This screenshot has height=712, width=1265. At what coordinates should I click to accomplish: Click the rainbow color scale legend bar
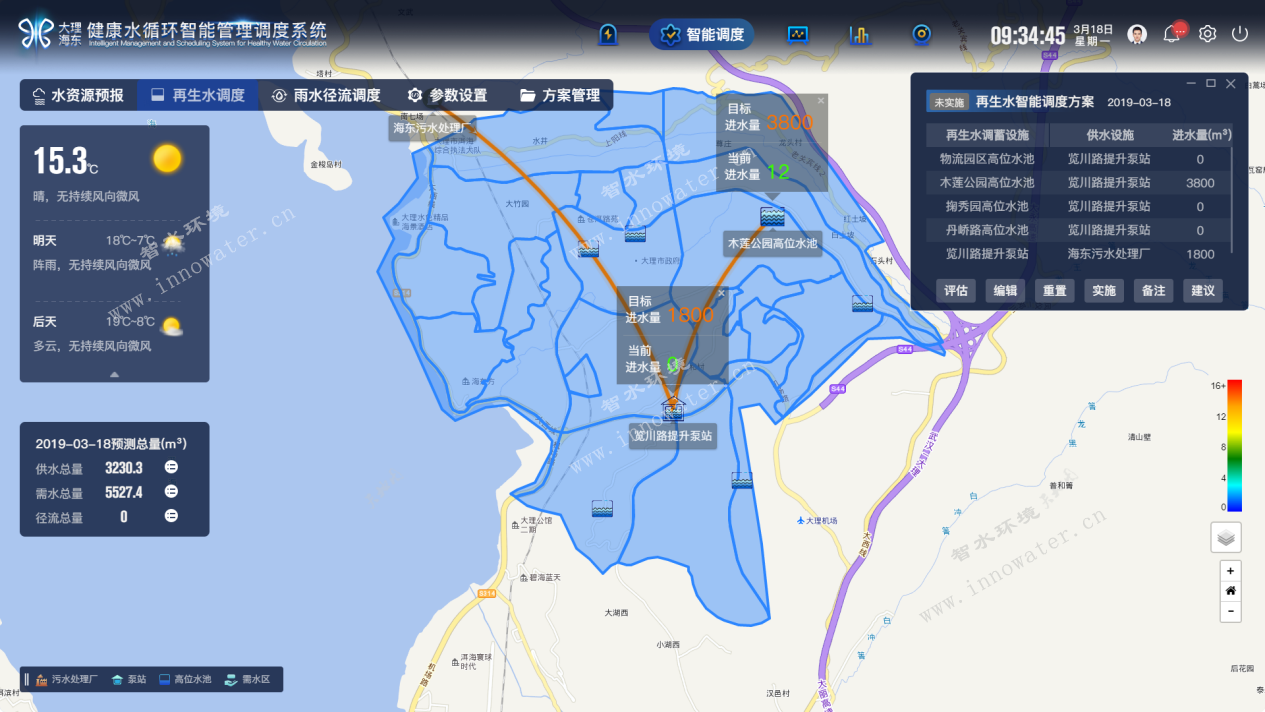[x=1234, y=445]
